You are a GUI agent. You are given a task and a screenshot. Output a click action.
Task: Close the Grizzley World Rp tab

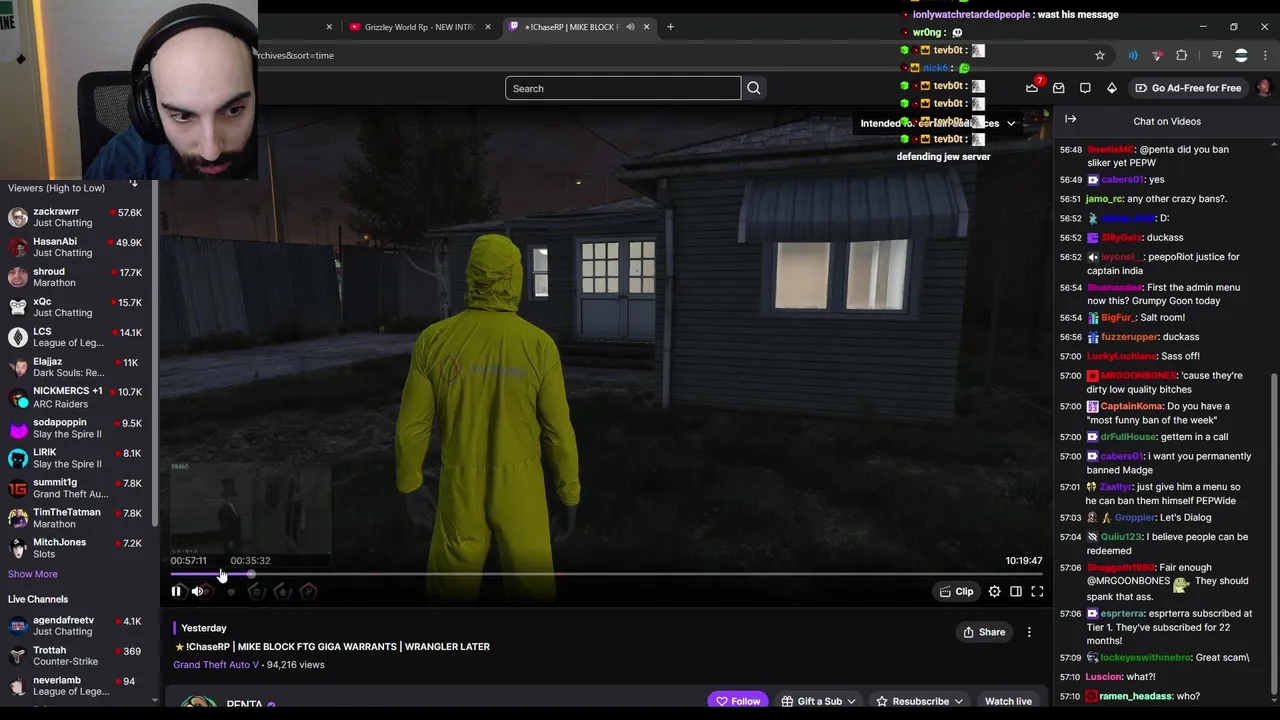(x=488, y=27)
